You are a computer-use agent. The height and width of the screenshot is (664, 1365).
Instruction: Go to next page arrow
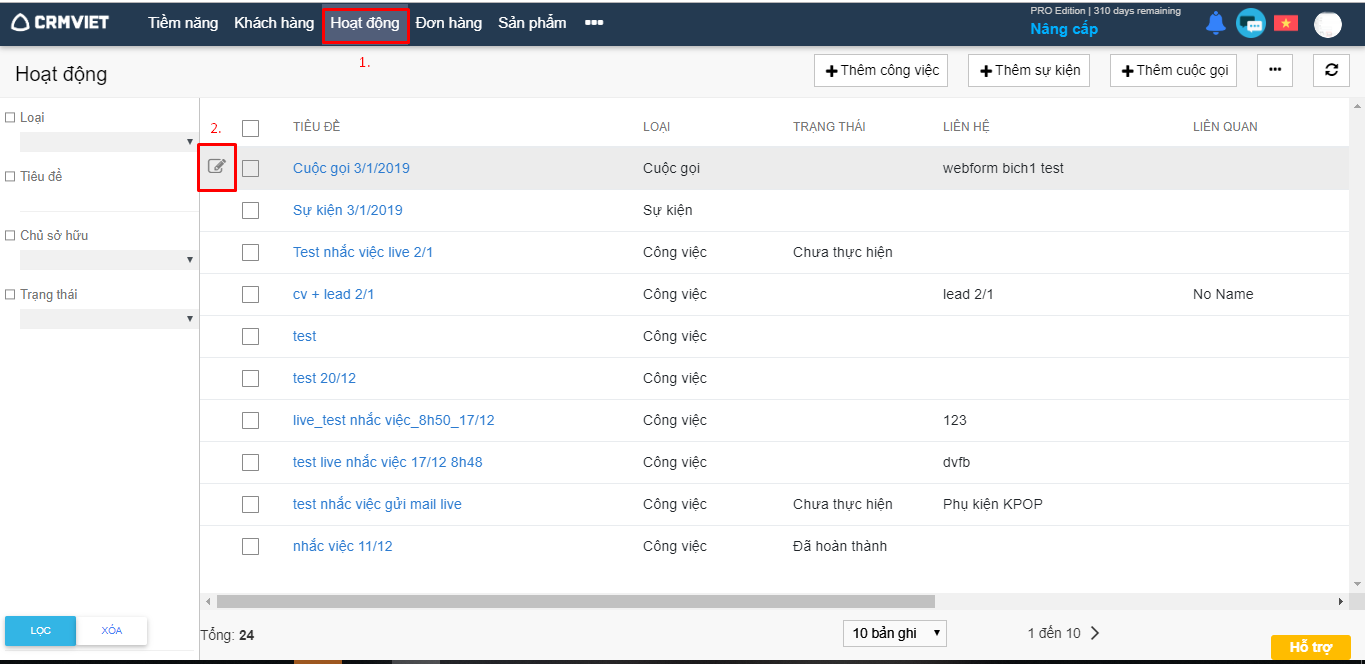coord(1095,633)
